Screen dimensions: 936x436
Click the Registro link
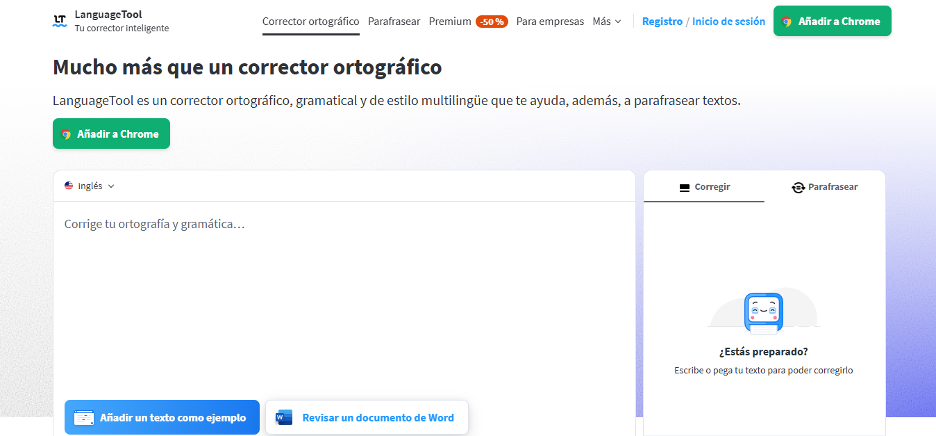[x=662, y=21]
